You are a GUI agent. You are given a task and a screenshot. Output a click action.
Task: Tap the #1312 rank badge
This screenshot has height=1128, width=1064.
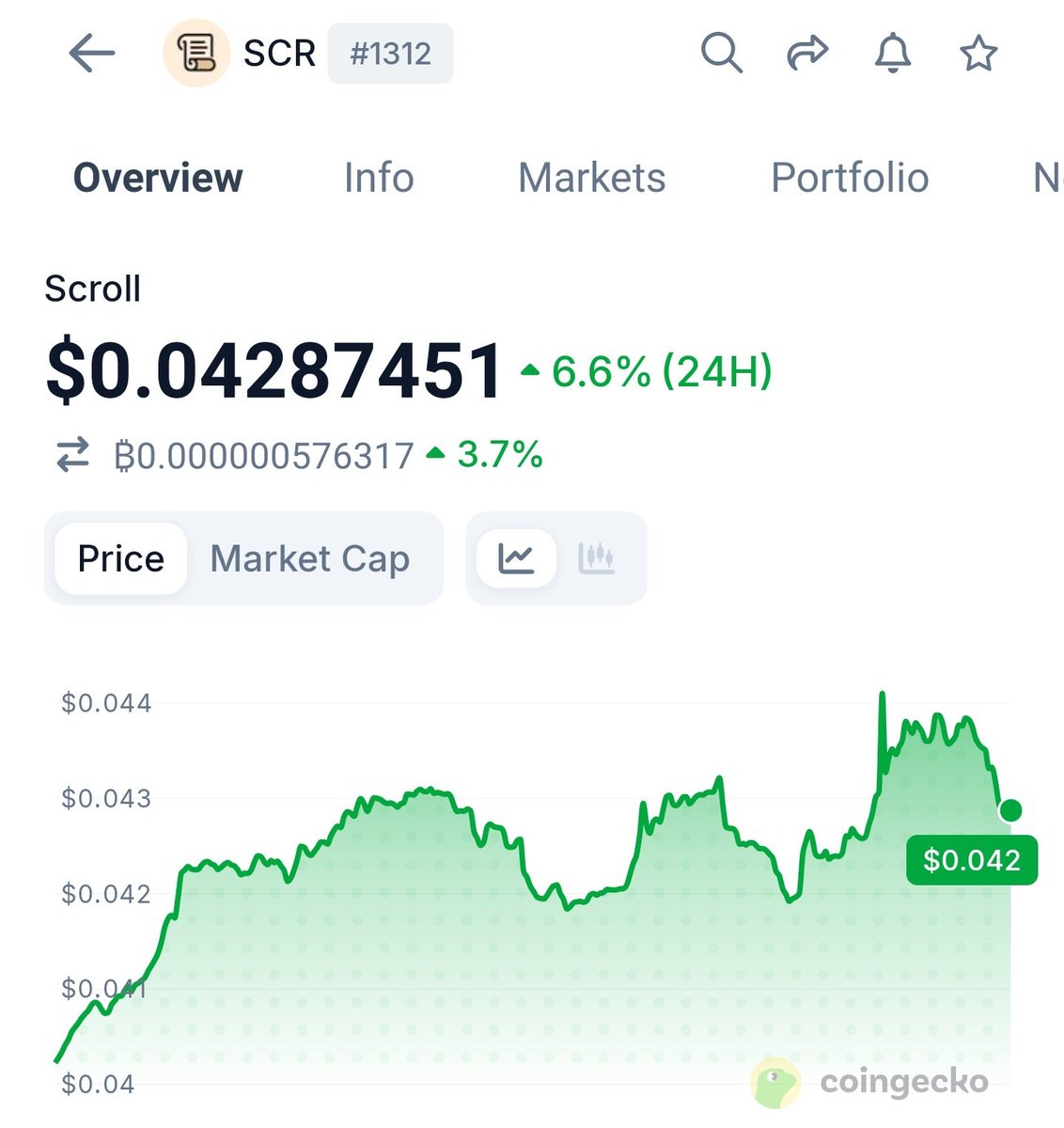point(390,54)
